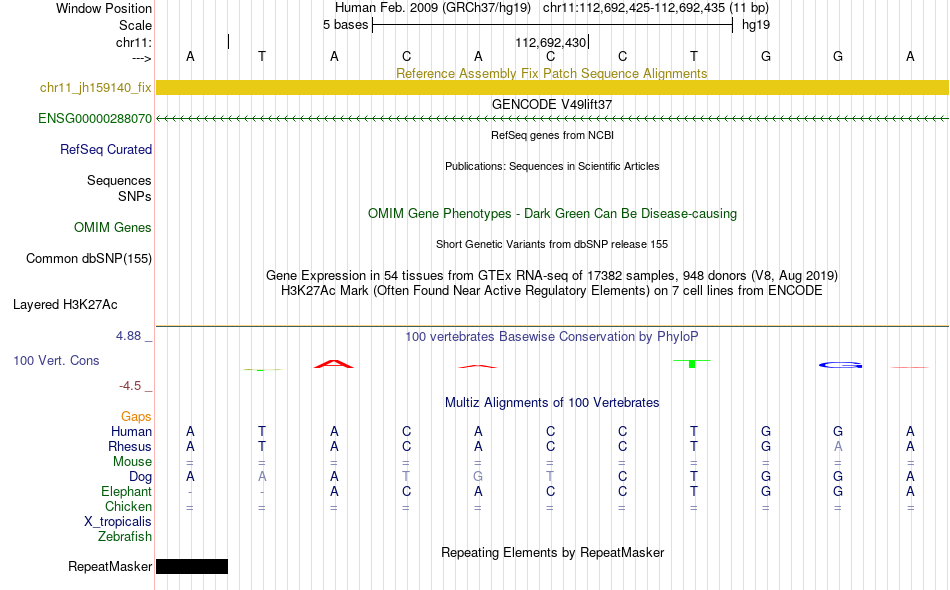The width and height of the screenshot is (950, 590).
Task: Click the Human Feb. 2009 (GRCh37/hg19) assembly text
Action: point(433,8)
